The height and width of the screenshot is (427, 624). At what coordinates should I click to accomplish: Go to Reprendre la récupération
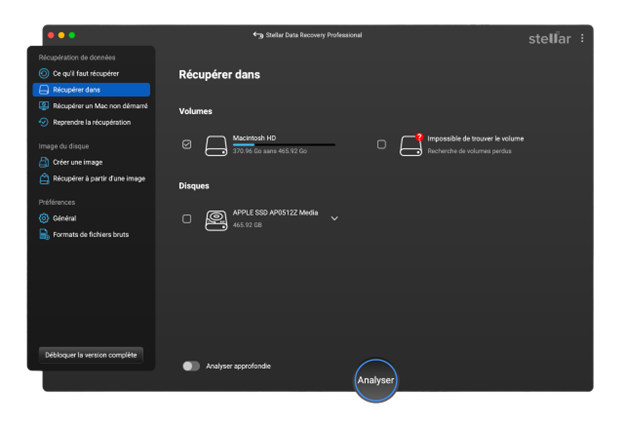click(91, 122)
